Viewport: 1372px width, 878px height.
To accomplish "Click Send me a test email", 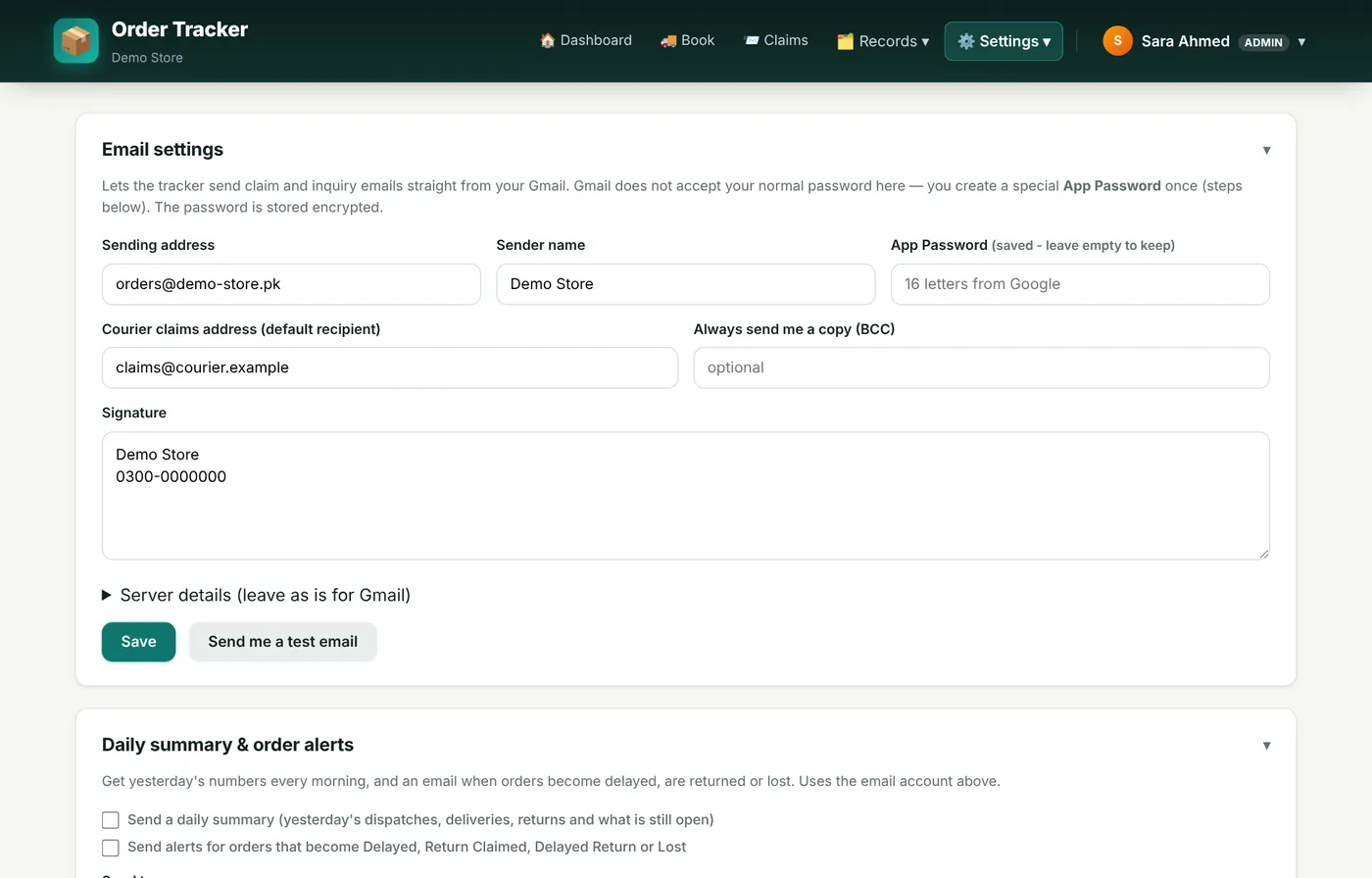I will [282, 642].
